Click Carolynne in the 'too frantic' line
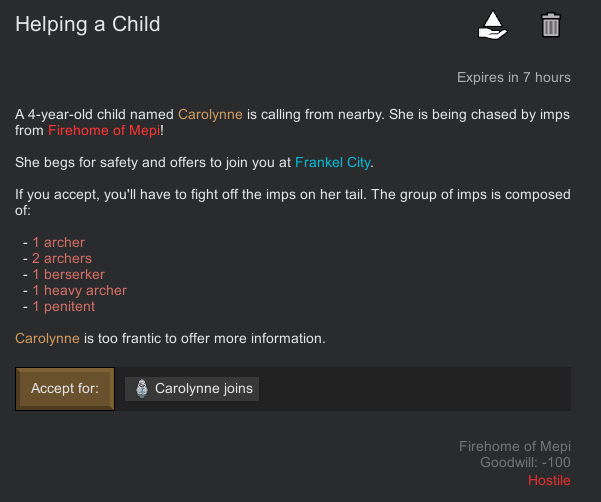The height and width of the screenshot is (502, 601). click(47, 338)
